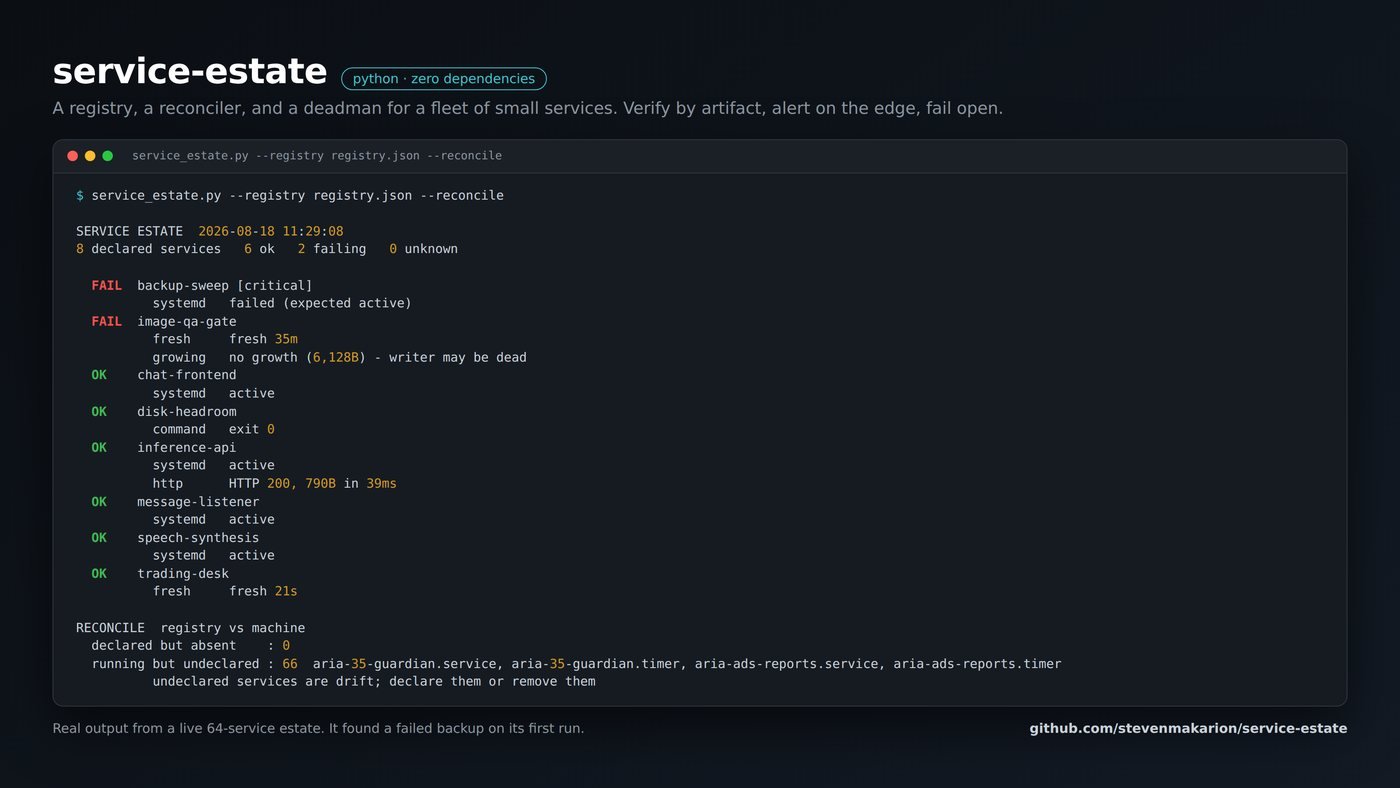The image size is (1400, 788).
Task: Click the "backup-sweep [critical]" service name
Action: pos(225,285)
